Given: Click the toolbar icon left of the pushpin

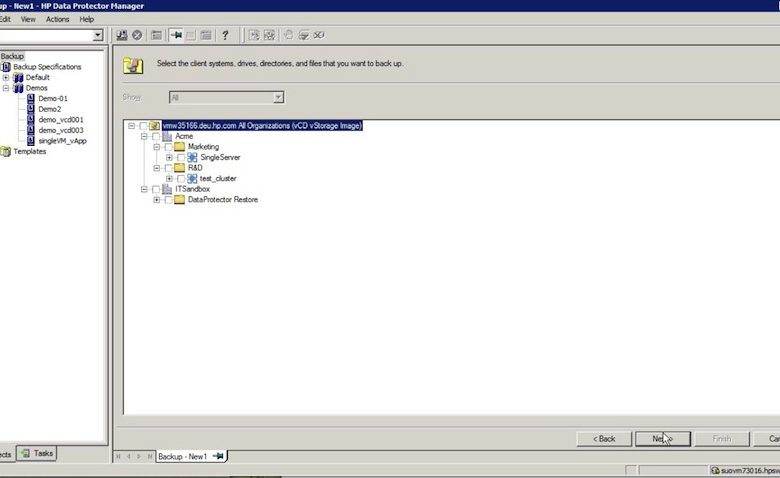Looking at the screenshot, I should point(156,35).
